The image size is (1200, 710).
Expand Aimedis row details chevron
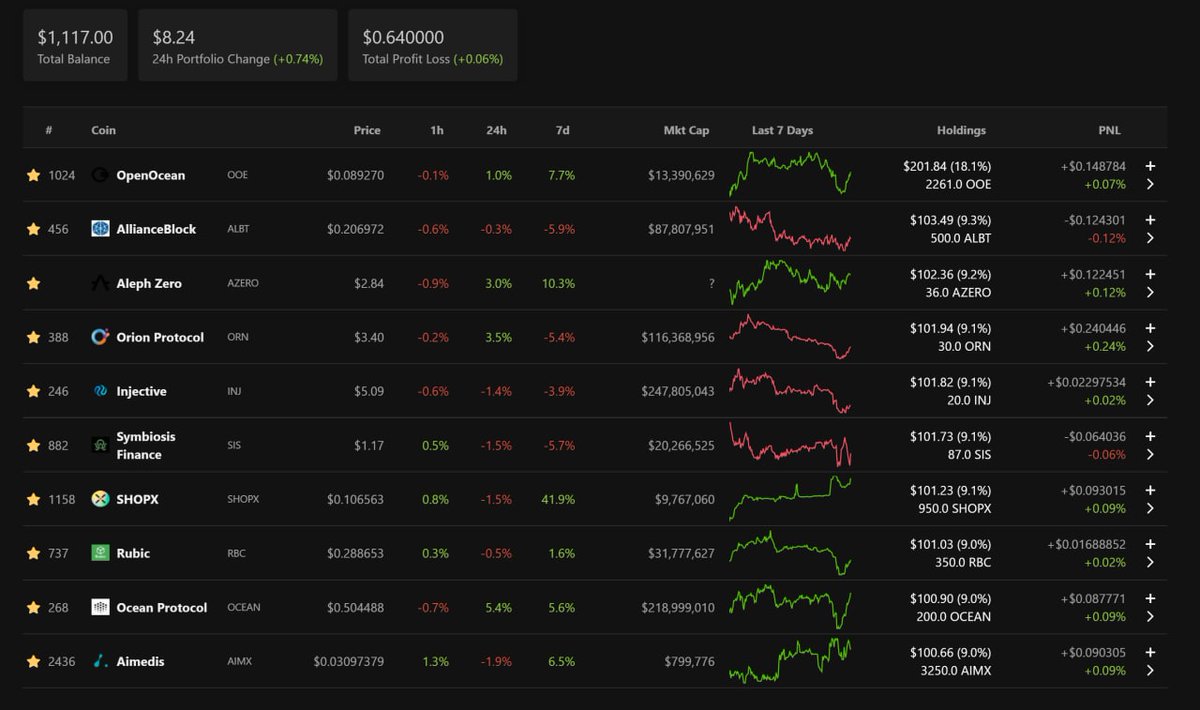coord(1150,670)
